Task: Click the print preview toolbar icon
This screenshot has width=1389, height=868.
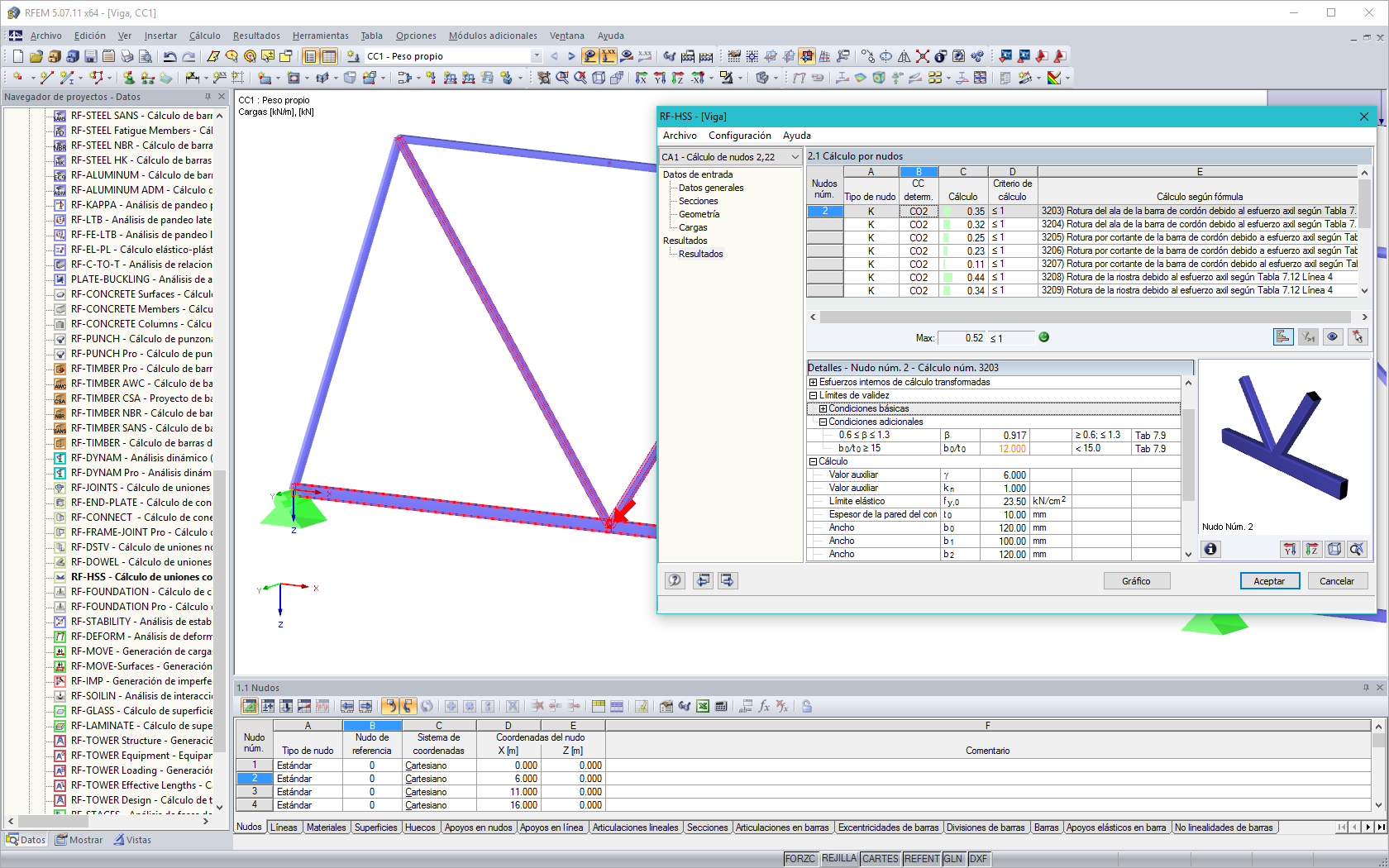Action: (145, 56)
